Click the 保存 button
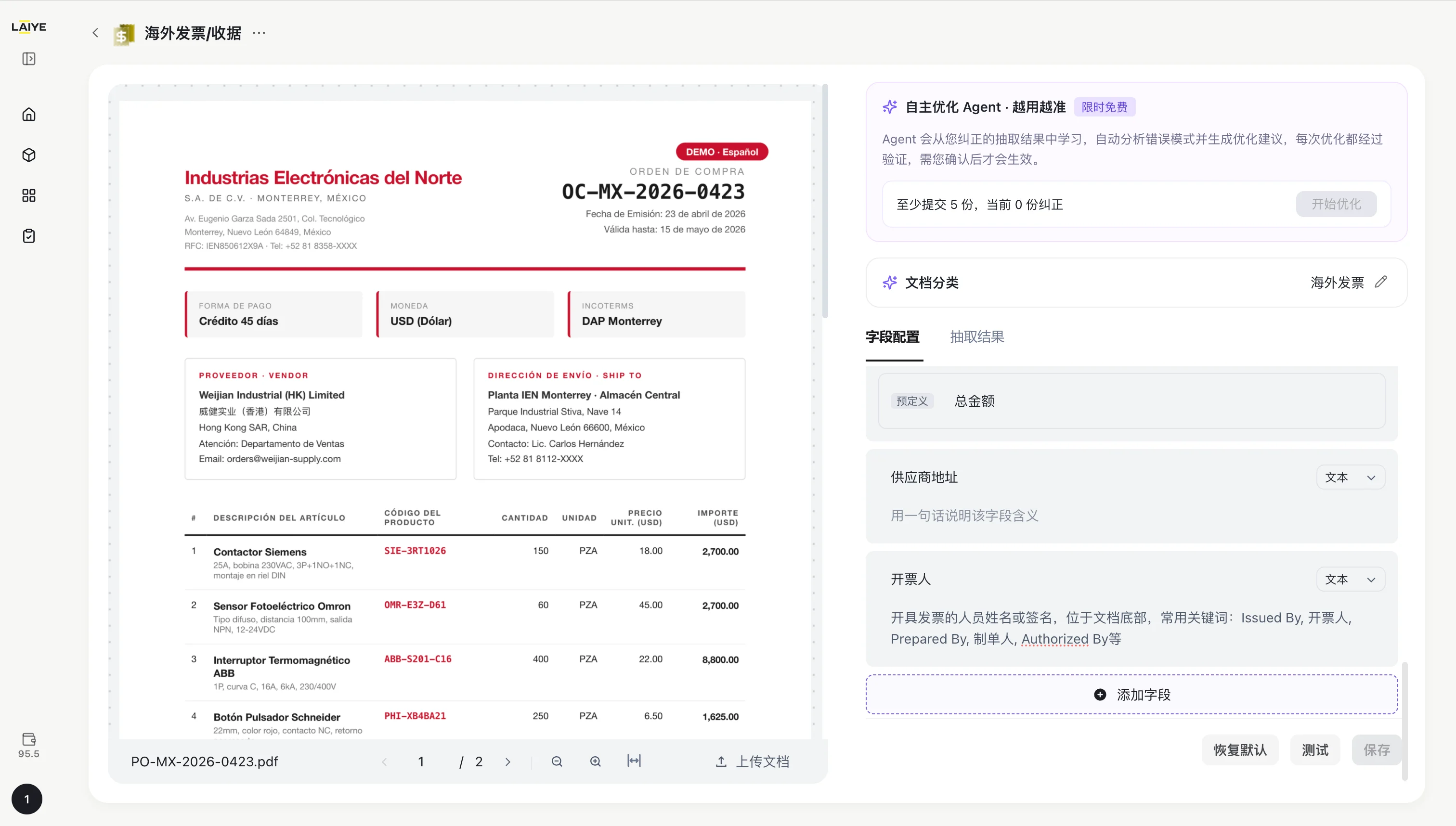 pyautogui.click(x=1377, y=750)
